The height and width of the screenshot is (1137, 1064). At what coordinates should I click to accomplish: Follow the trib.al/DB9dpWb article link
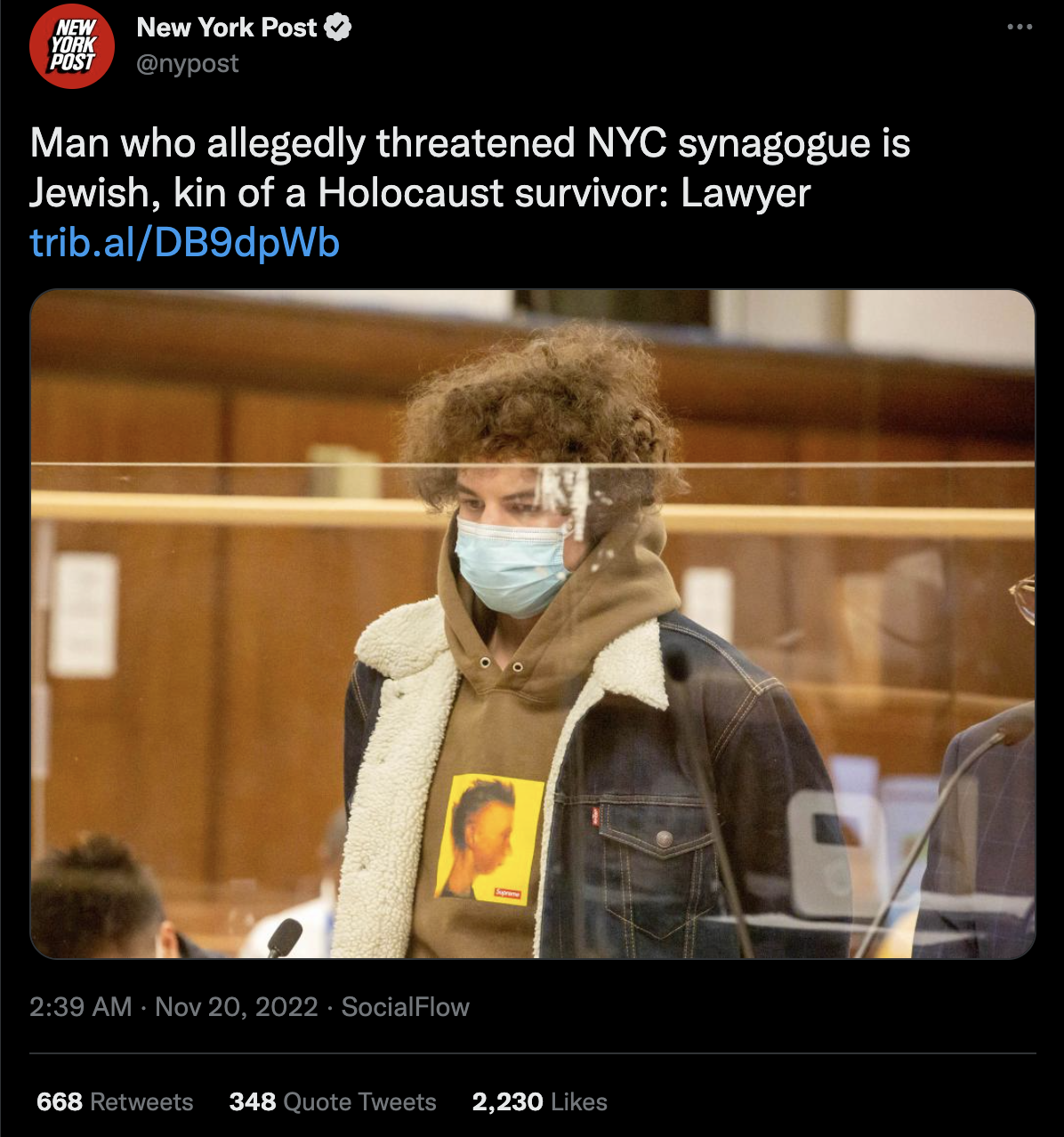184,242
